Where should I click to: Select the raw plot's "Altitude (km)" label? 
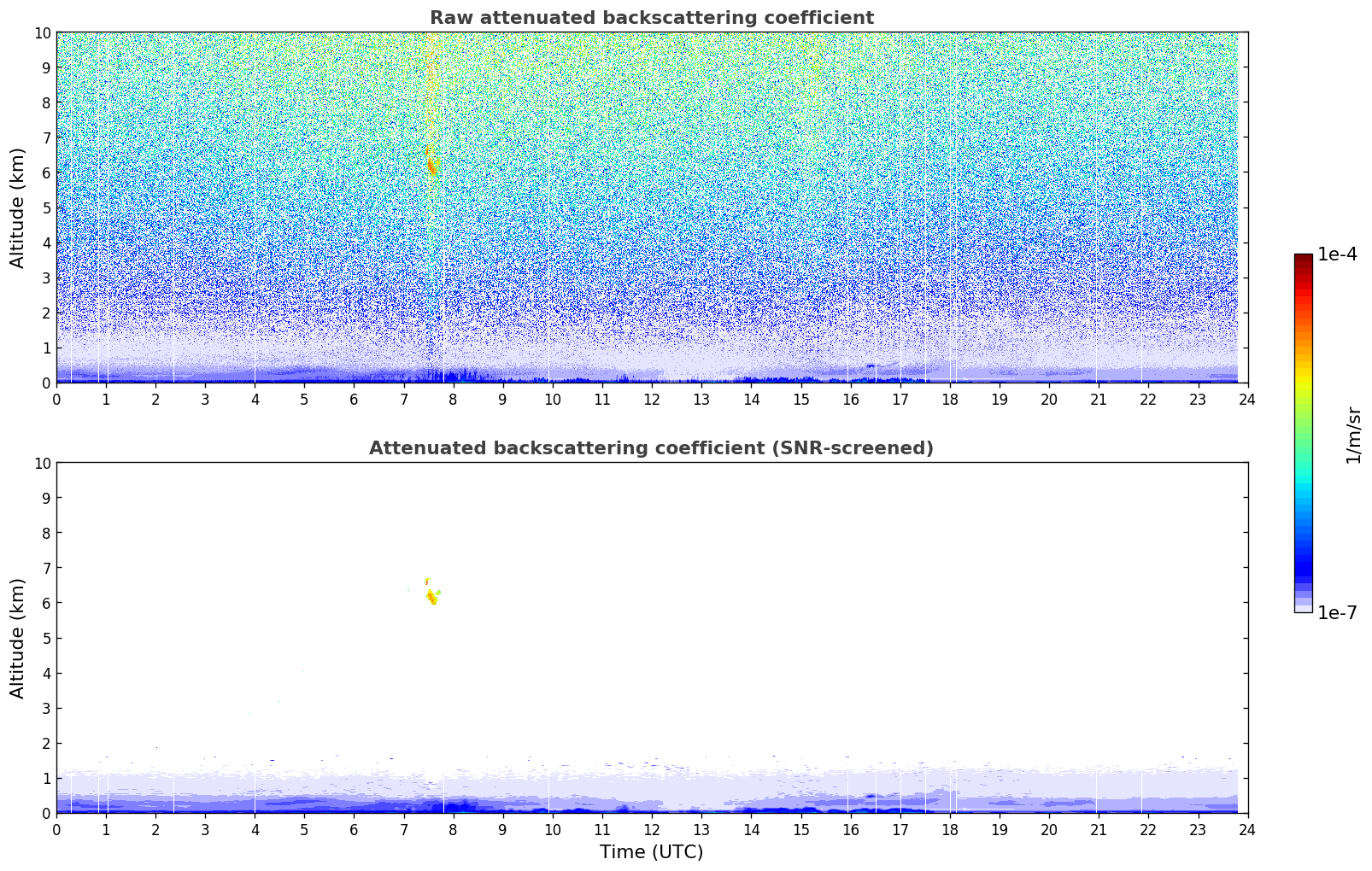(18, 208)
